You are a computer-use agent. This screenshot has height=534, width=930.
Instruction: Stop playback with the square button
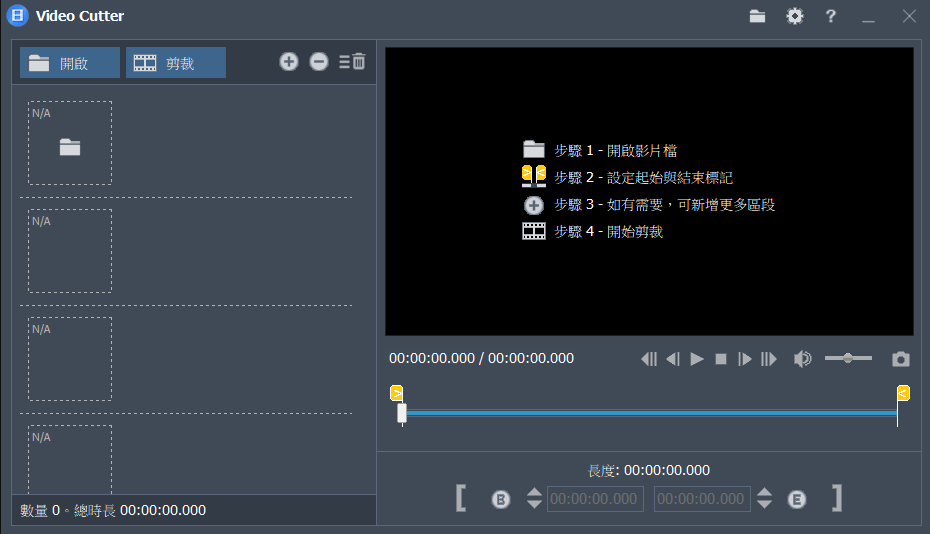pos(721,359)
